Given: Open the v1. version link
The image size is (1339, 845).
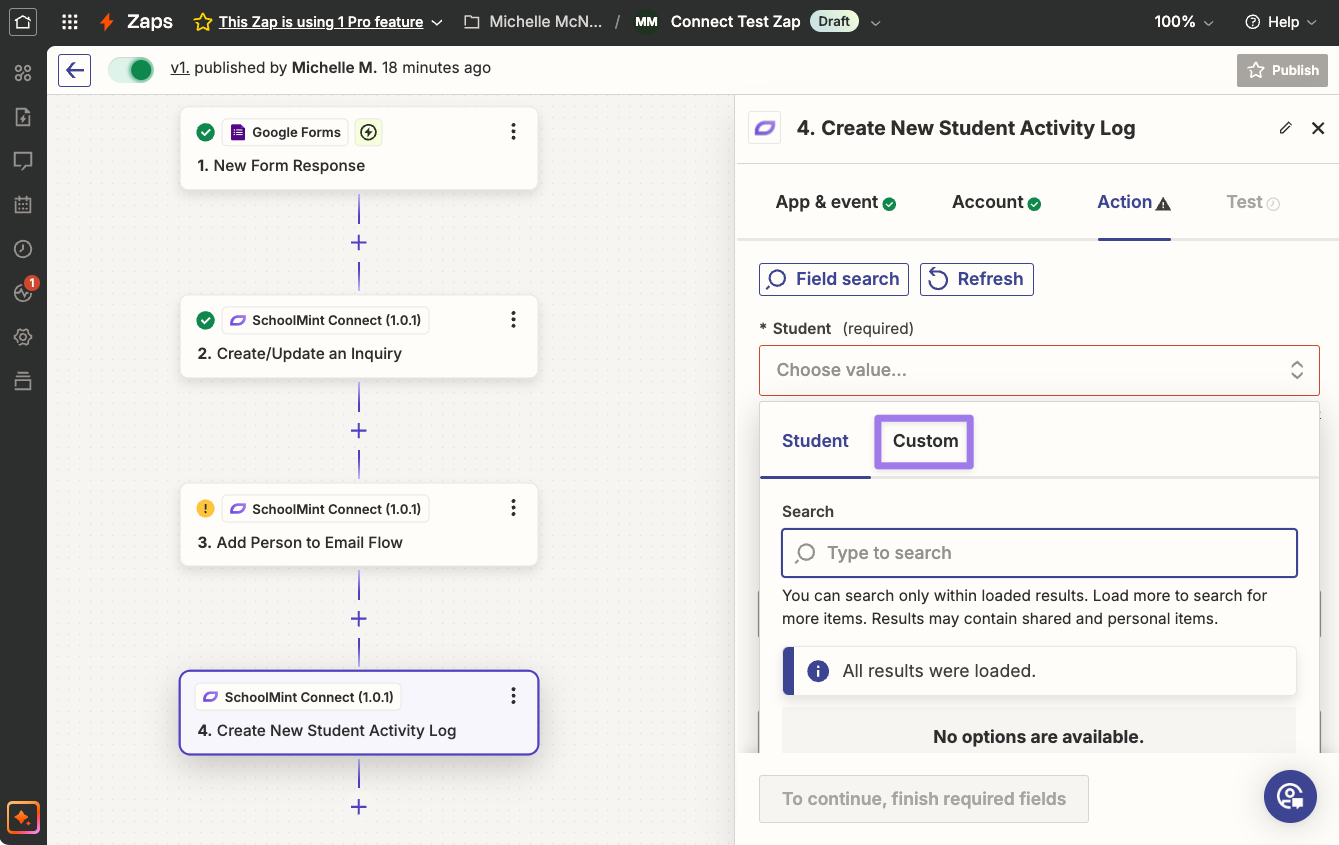Looking at the screenshot, I should click(x=180, y=68).
